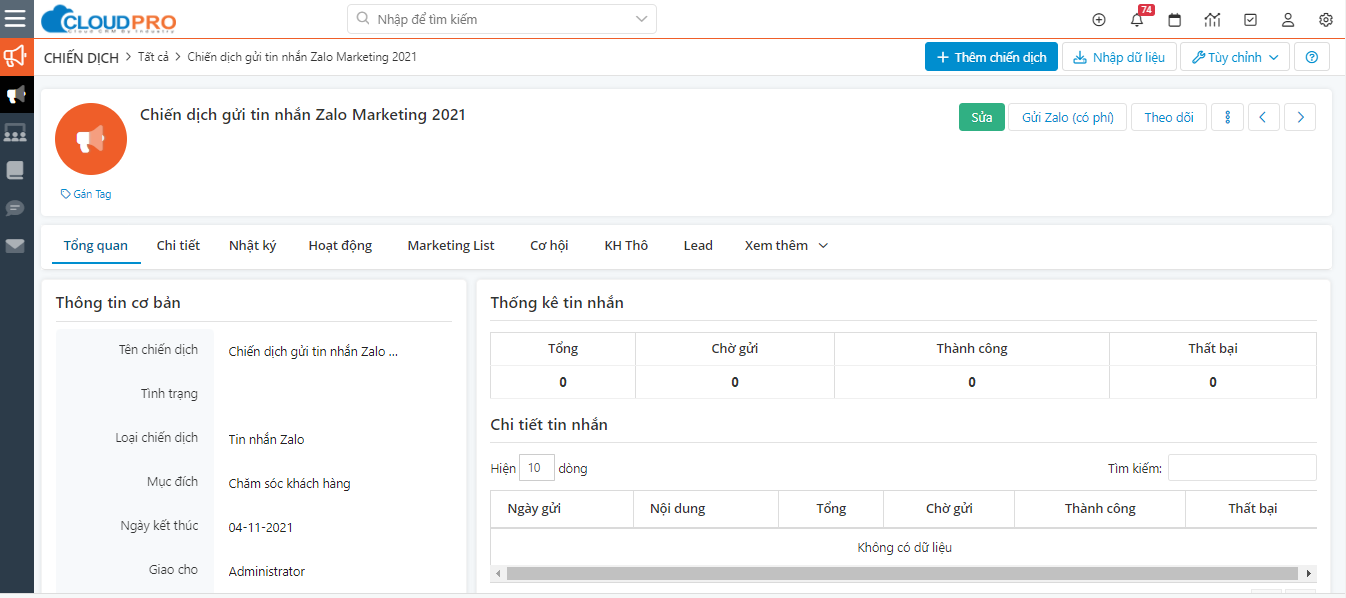The image size is (1346, 598).
Task: Switch to the Tổng quan tab
Action: pos(96,246)
